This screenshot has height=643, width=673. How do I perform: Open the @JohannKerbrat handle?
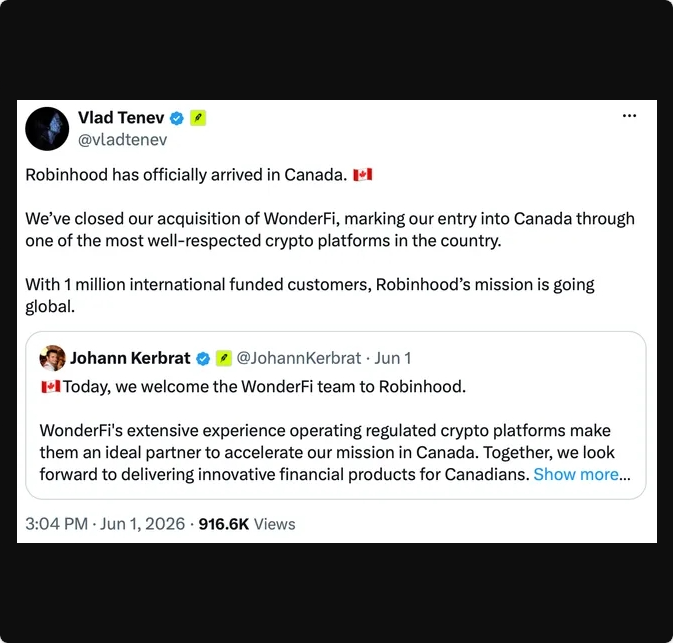pyautogui.click(x=299, y=358)
